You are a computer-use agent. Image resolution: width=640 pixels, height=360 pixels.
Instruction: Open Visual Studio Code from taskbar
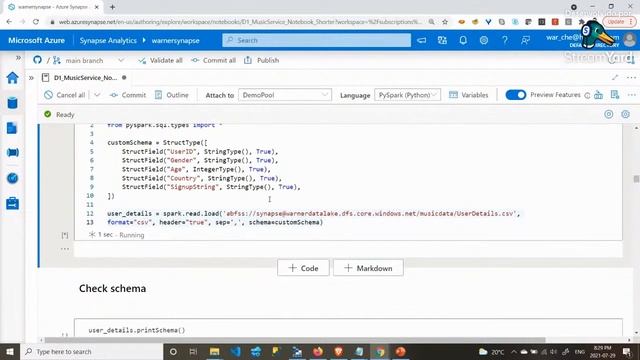coord(235,351)
